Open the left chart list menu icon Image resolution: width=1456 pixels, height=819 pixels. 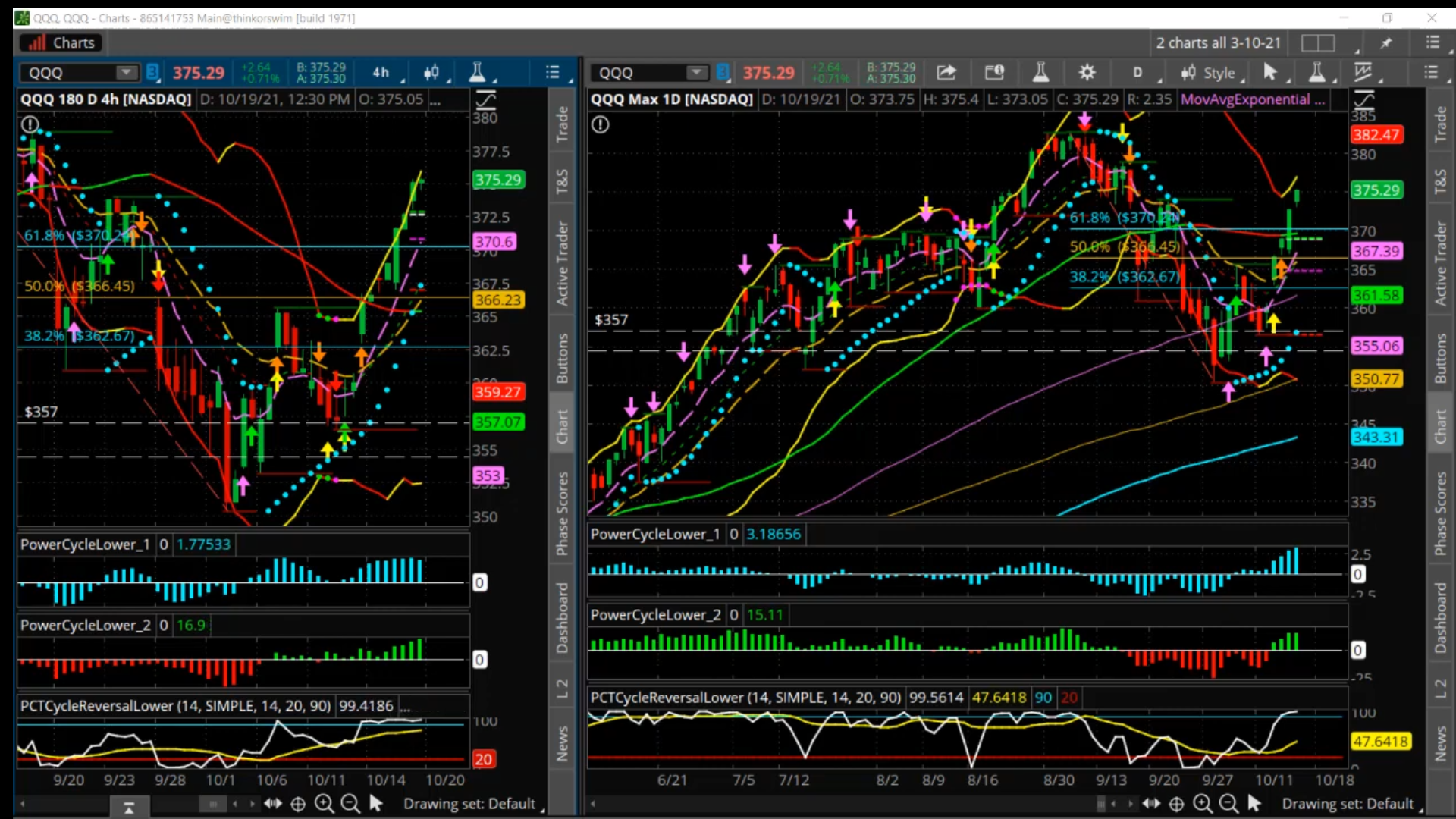pos(552,72)
